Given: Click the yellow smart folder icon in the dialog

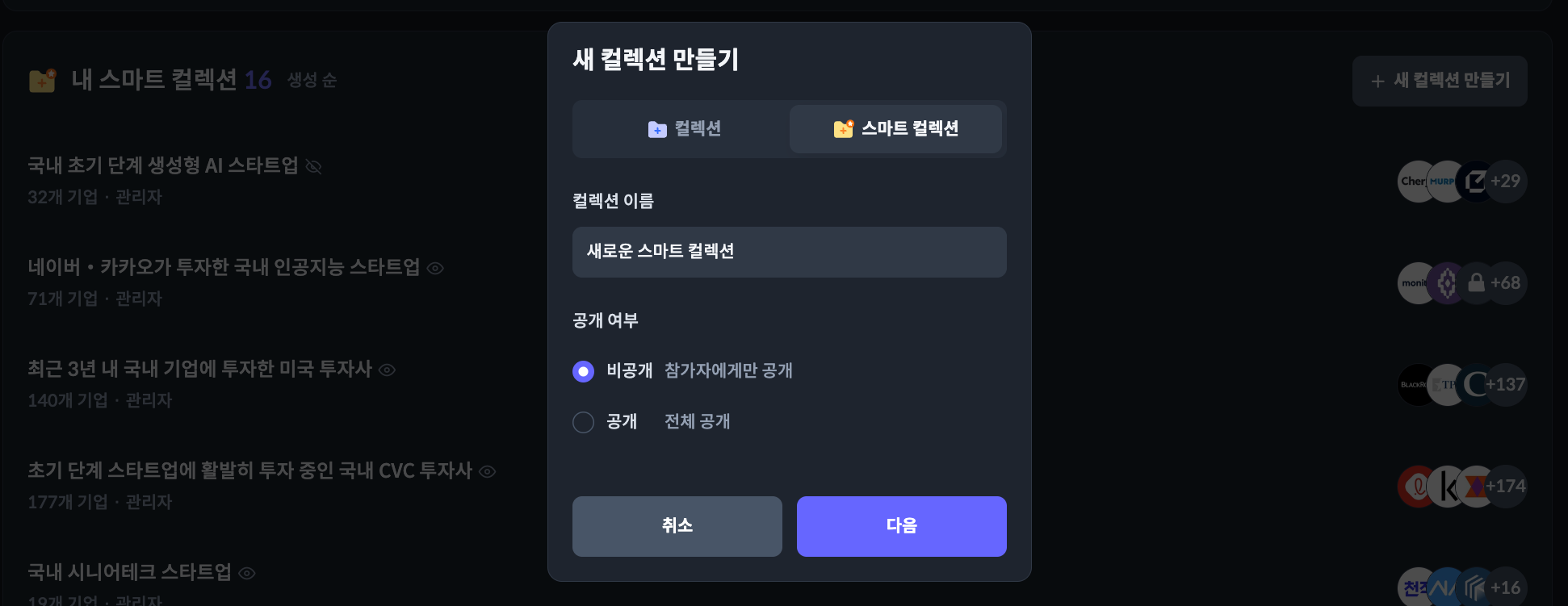Looking at the screenshot, I should [x=842, y=128].
